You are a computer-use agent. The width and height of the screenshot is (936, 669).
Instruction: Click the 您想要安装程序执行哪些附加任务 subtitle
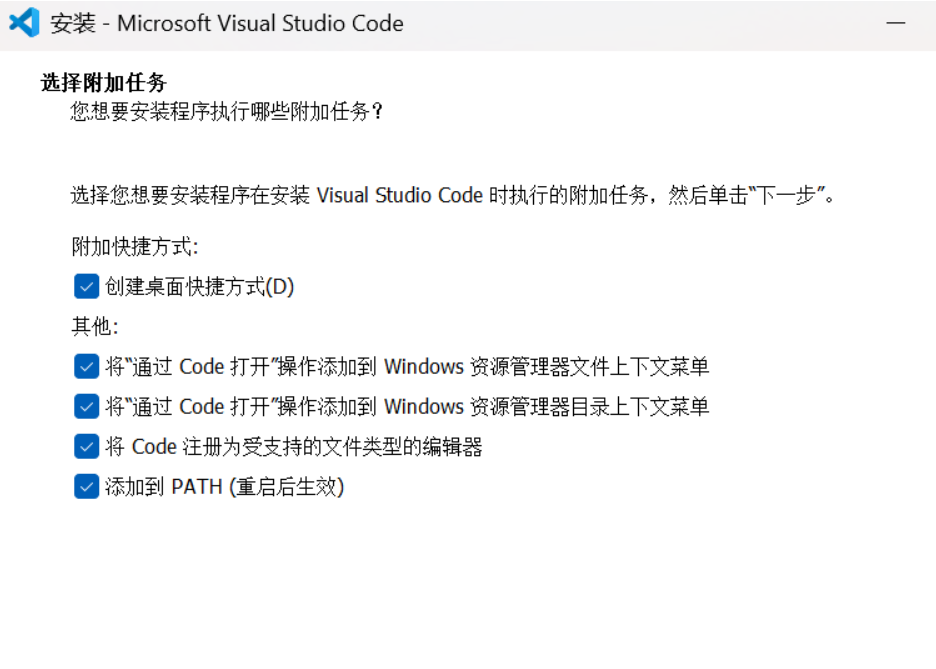pos(227,111)
